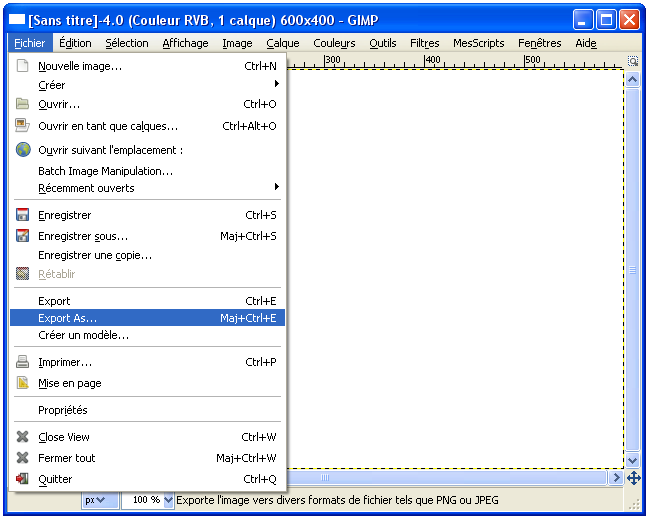Viewport: 646px width, 517px height.
Task: Open the Image menu
Action: pyautogui.click(x=237, y=43)
